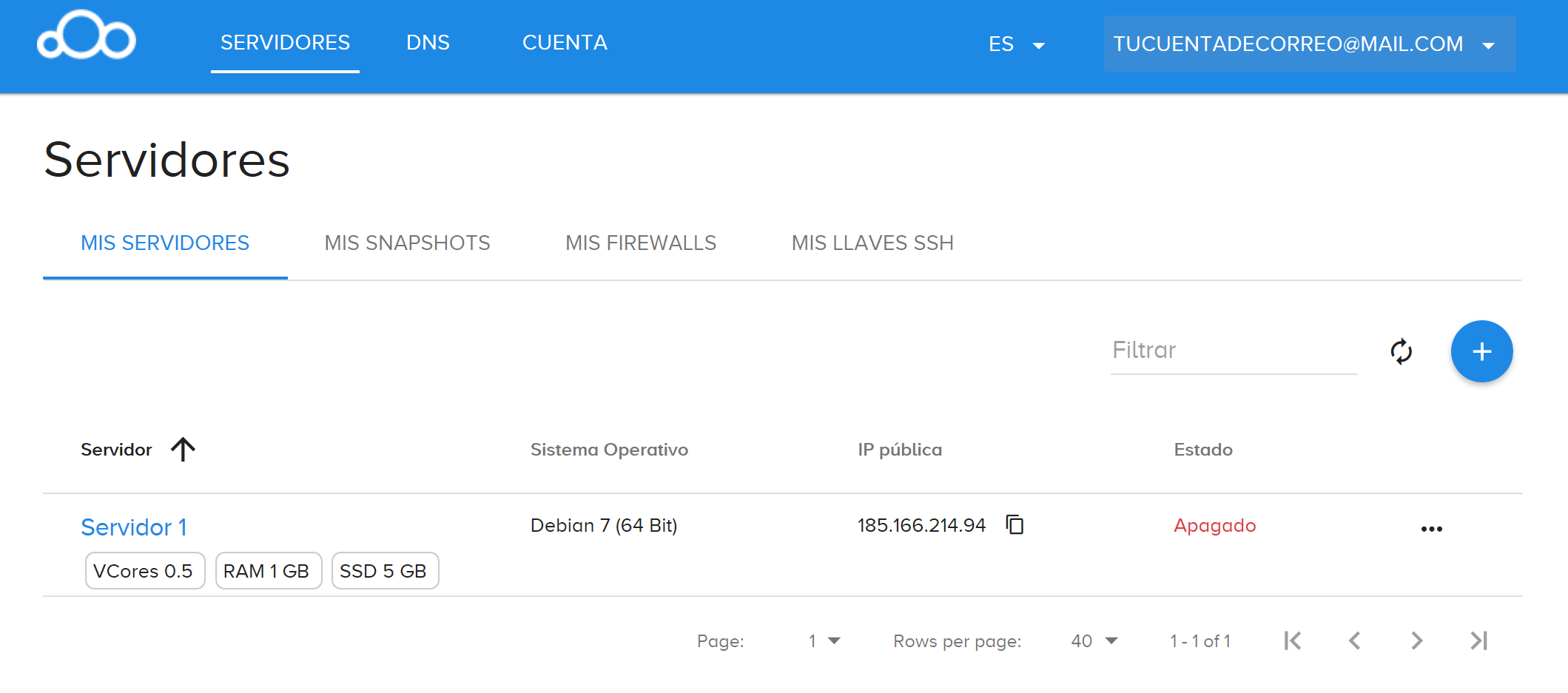Refresh the server list
Viewport: 1568px width, 693px height.
[x=1402, y=351]
